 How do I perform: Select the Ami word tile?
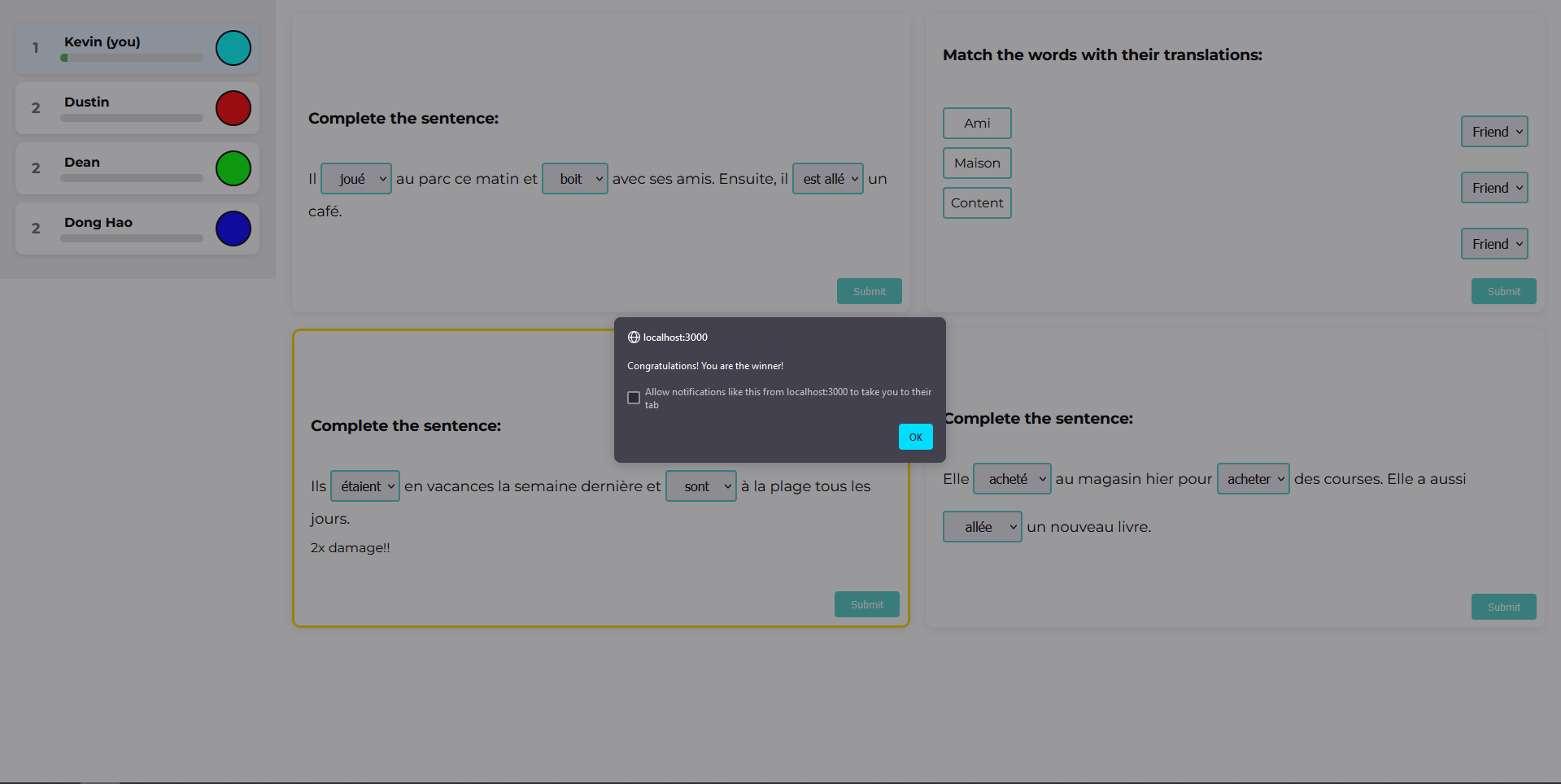[977, 124]
